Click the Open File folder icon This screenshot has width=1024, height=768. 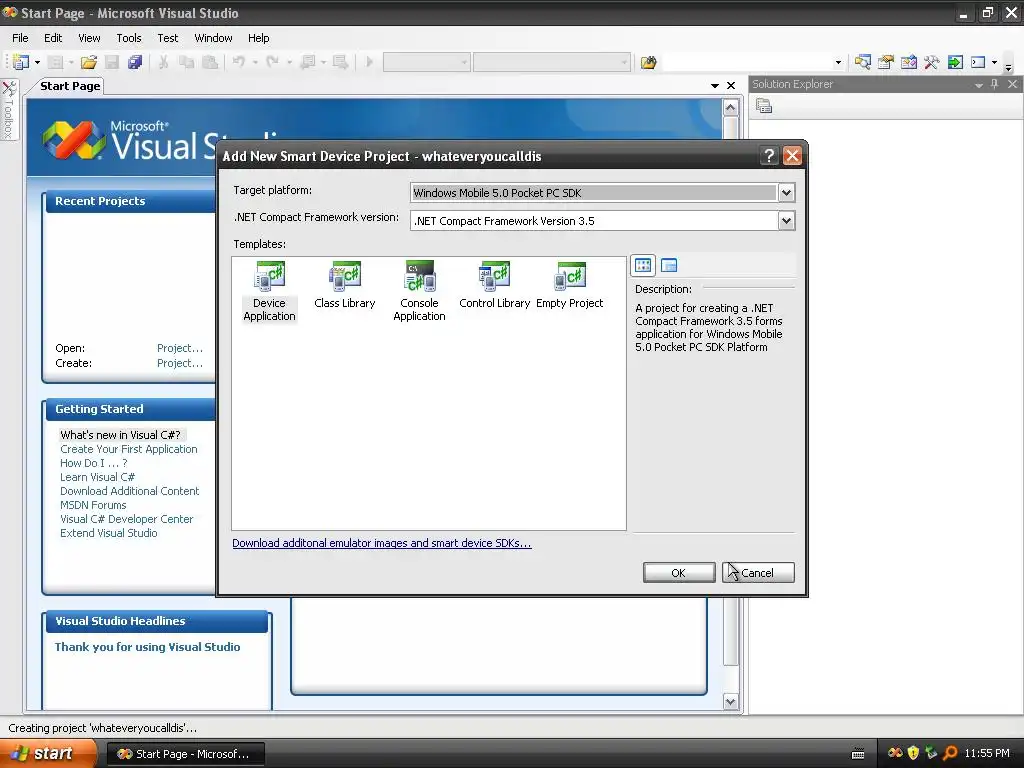tap(89, 63)
